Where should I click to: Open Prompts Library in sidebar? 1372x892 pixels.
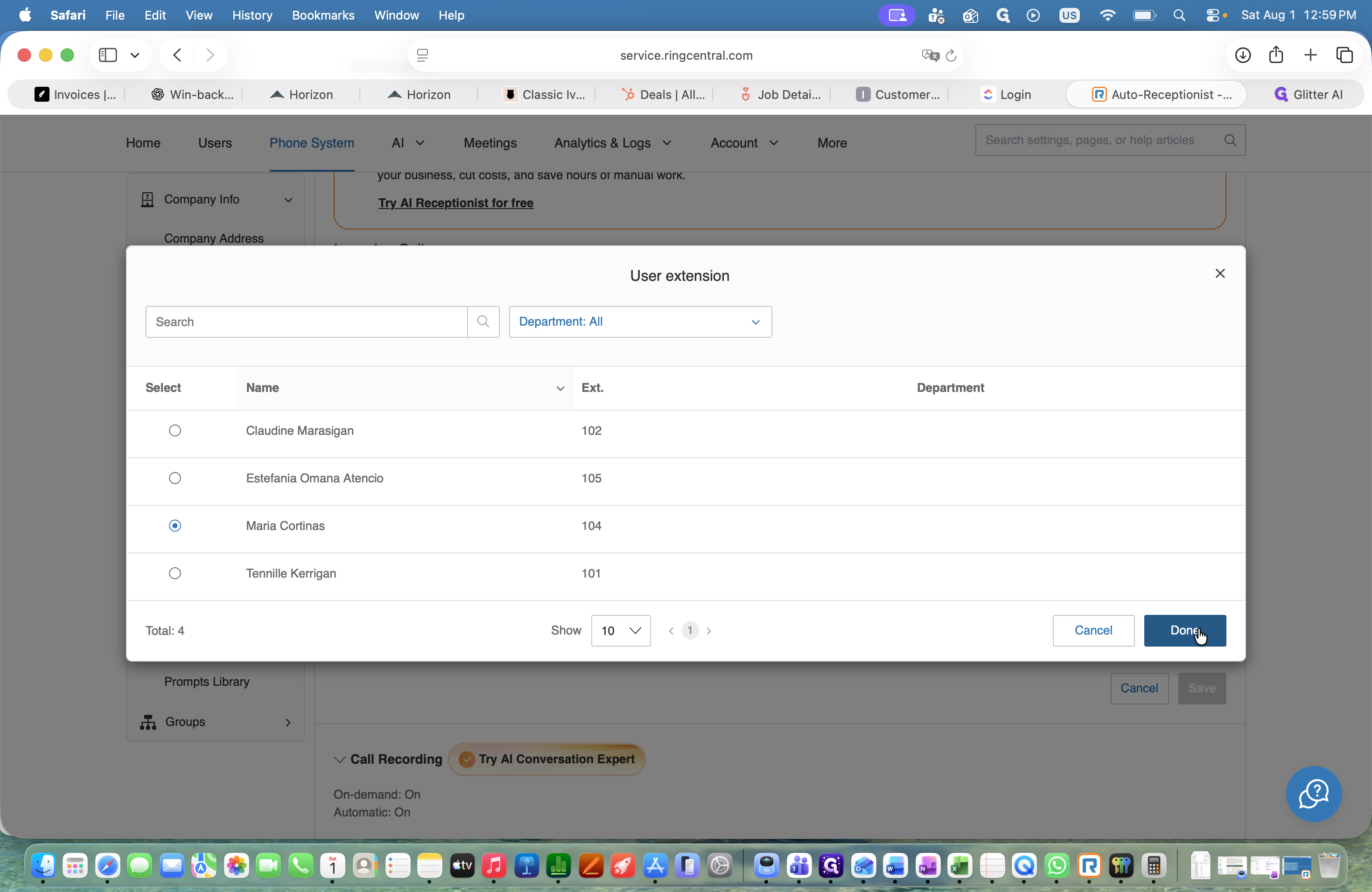click(206, 681)
